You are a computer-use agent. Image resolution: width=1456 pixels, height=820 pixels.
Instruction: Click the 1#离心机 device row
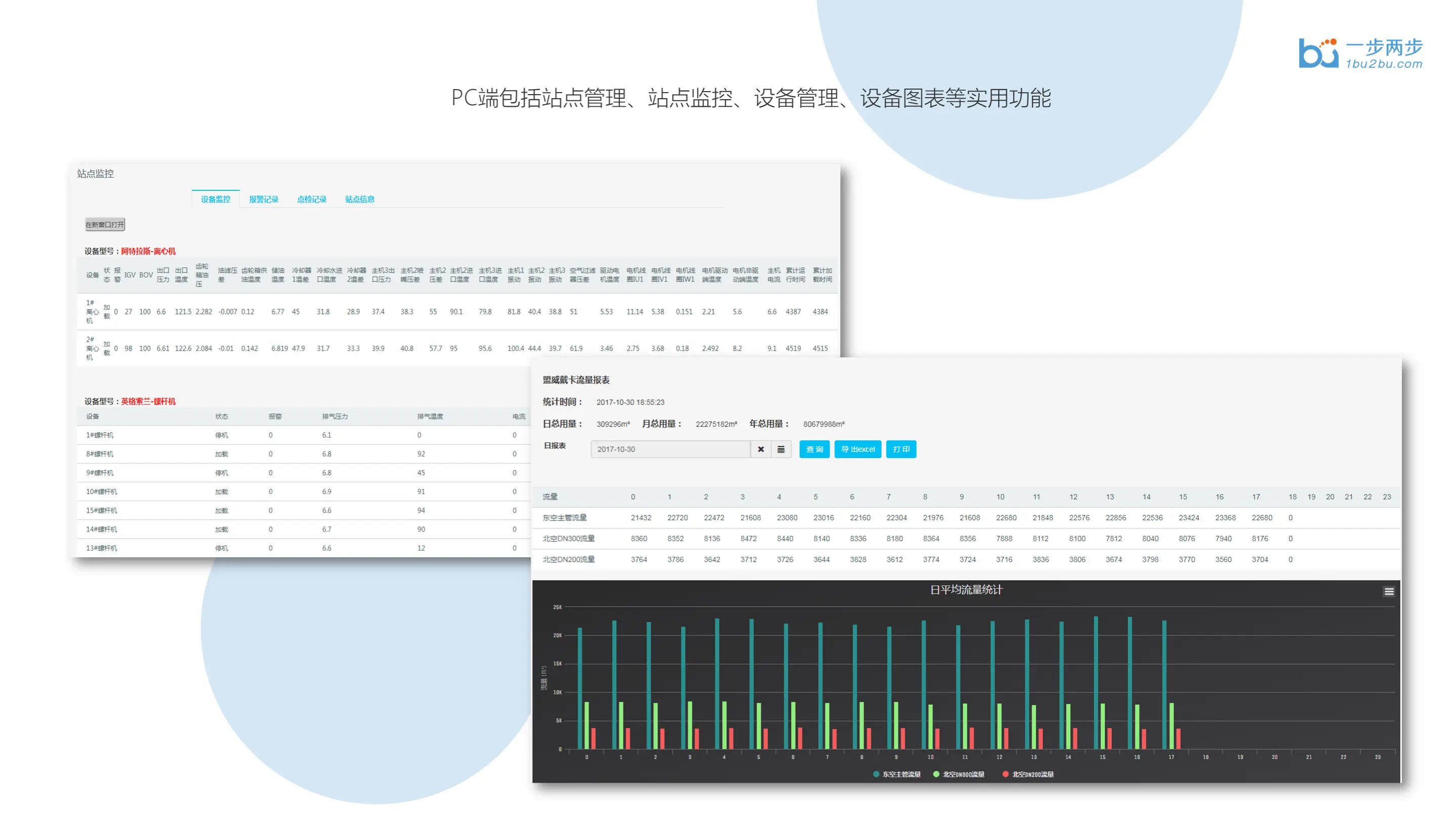pyautogui.click(x=91, y=312)
